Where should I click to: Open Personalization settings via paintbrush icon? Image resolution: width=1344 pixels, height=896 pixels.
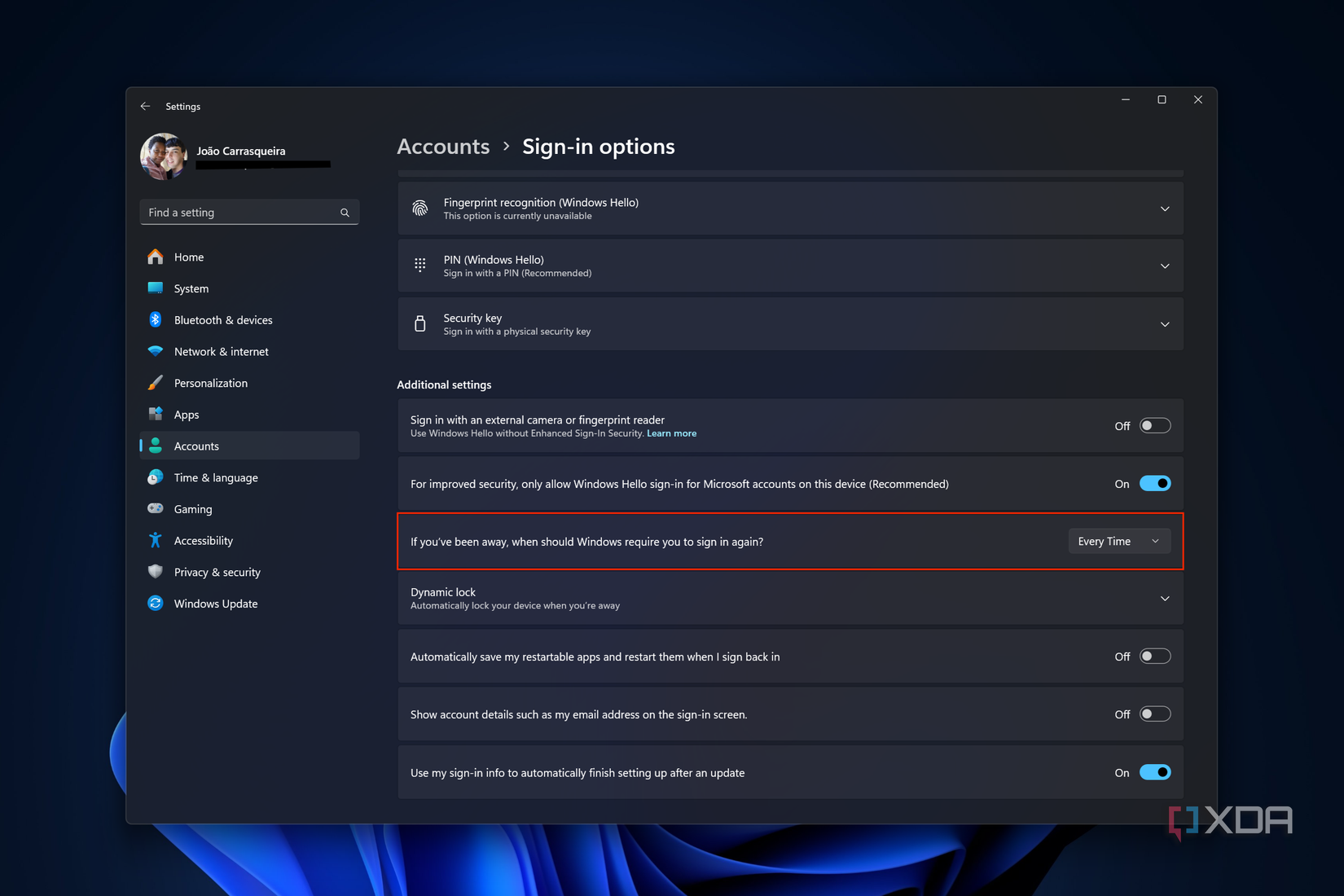(156, 383)
